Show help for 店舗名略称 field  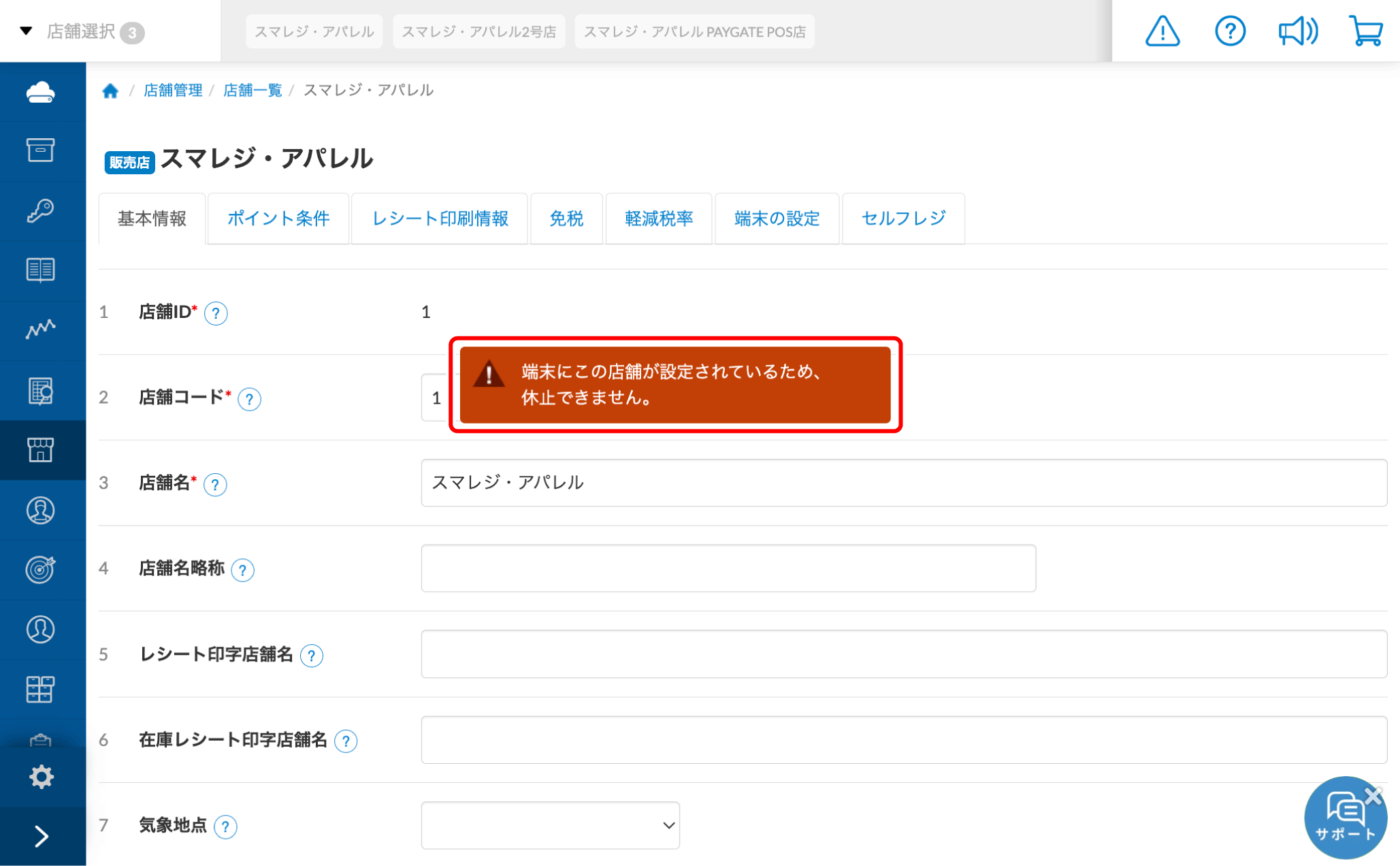tap(242, 570)
